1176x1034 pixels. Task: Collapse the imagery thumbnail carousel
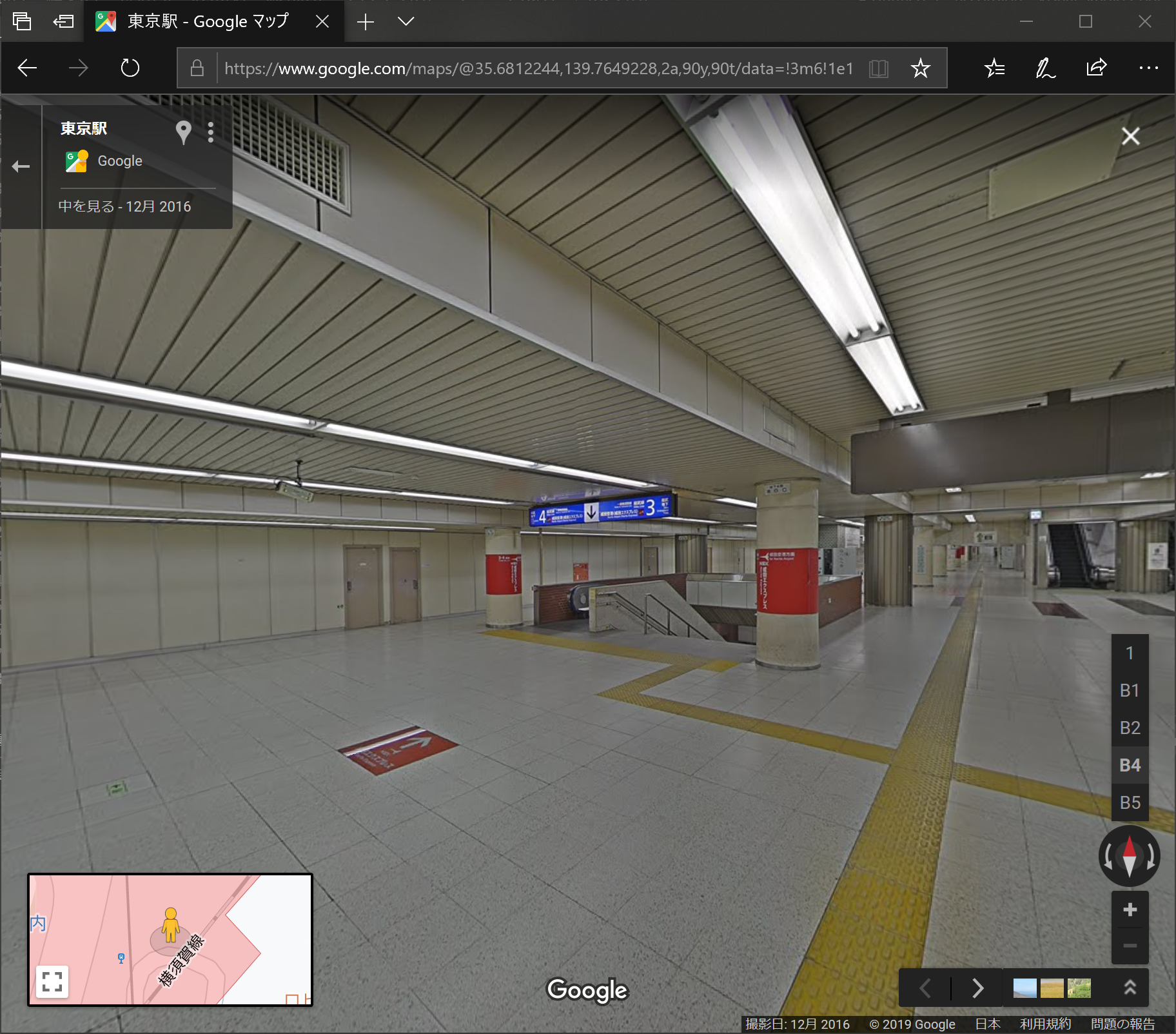(x=1130, y=988)
